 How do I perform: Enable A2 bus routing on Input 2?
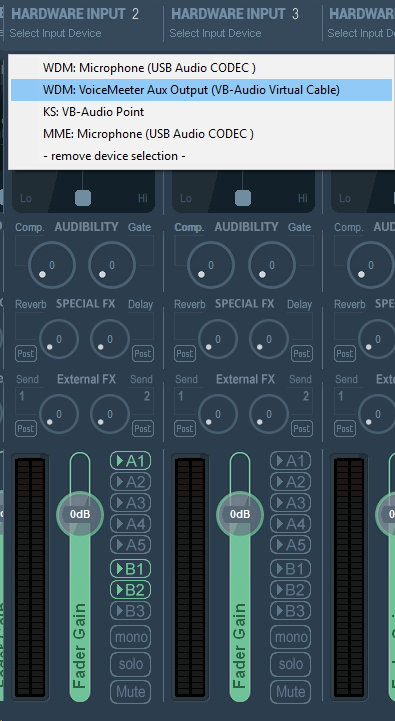(x=131, y=482)
